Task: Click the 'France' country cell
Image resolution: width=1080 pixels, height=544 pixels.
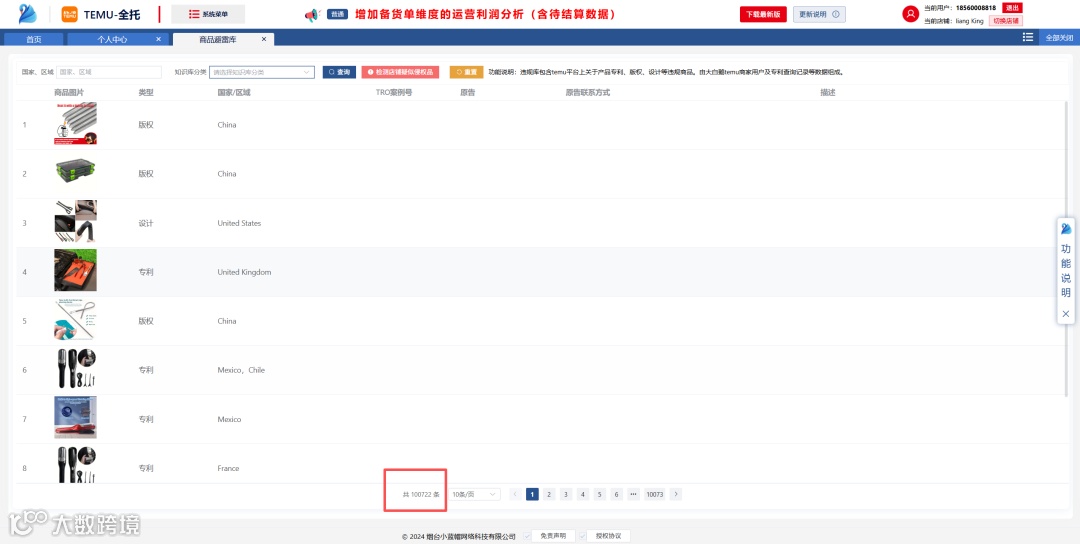Action: point(228,468)
